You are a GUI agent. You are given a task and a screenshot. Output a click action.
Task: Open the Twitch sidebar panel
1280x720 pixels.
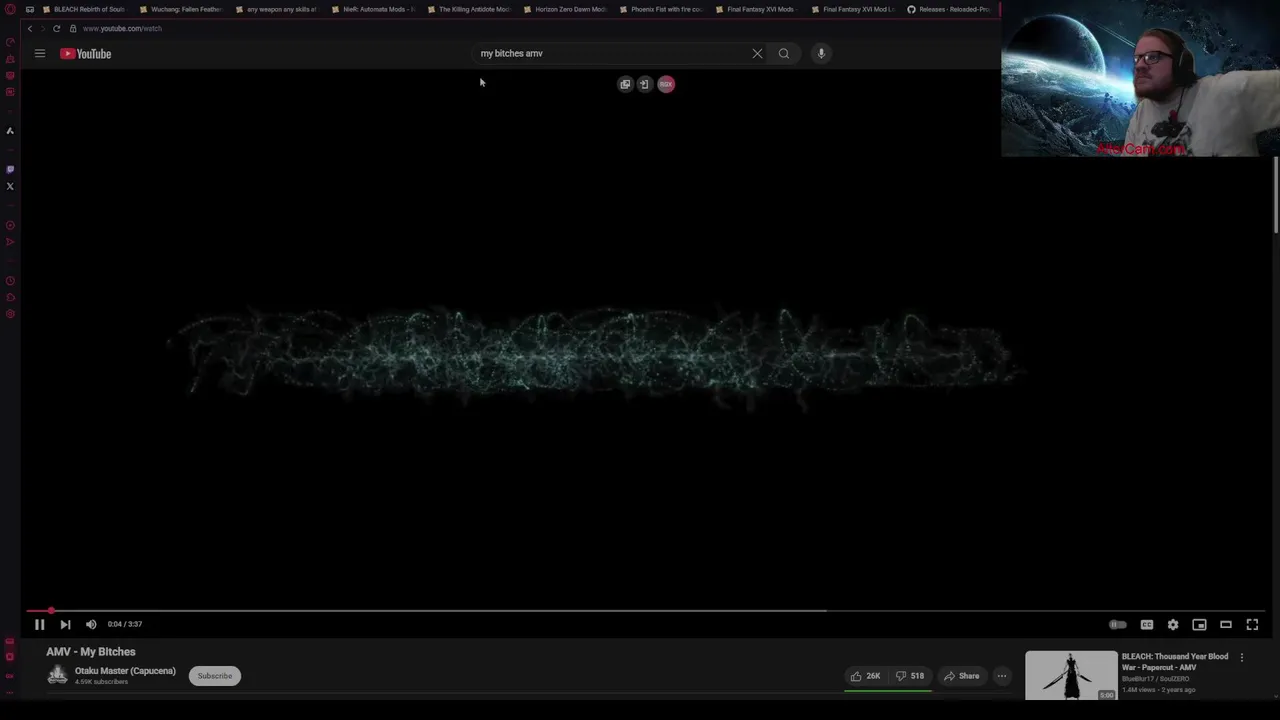click(10, 169)
